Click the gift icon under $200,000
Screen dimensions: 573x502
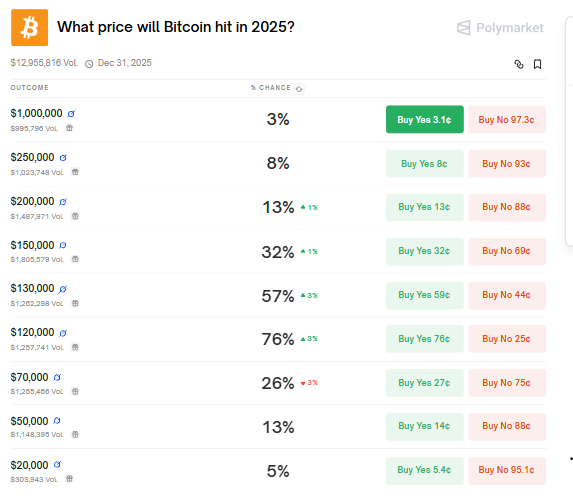[x=75, y=216]
